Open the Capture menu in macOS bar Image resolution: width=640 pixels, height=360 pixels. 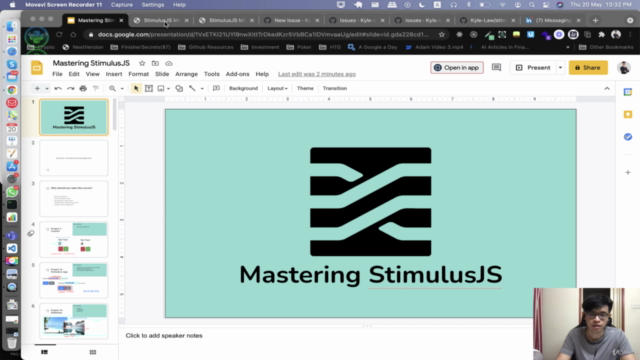(122, 5)
